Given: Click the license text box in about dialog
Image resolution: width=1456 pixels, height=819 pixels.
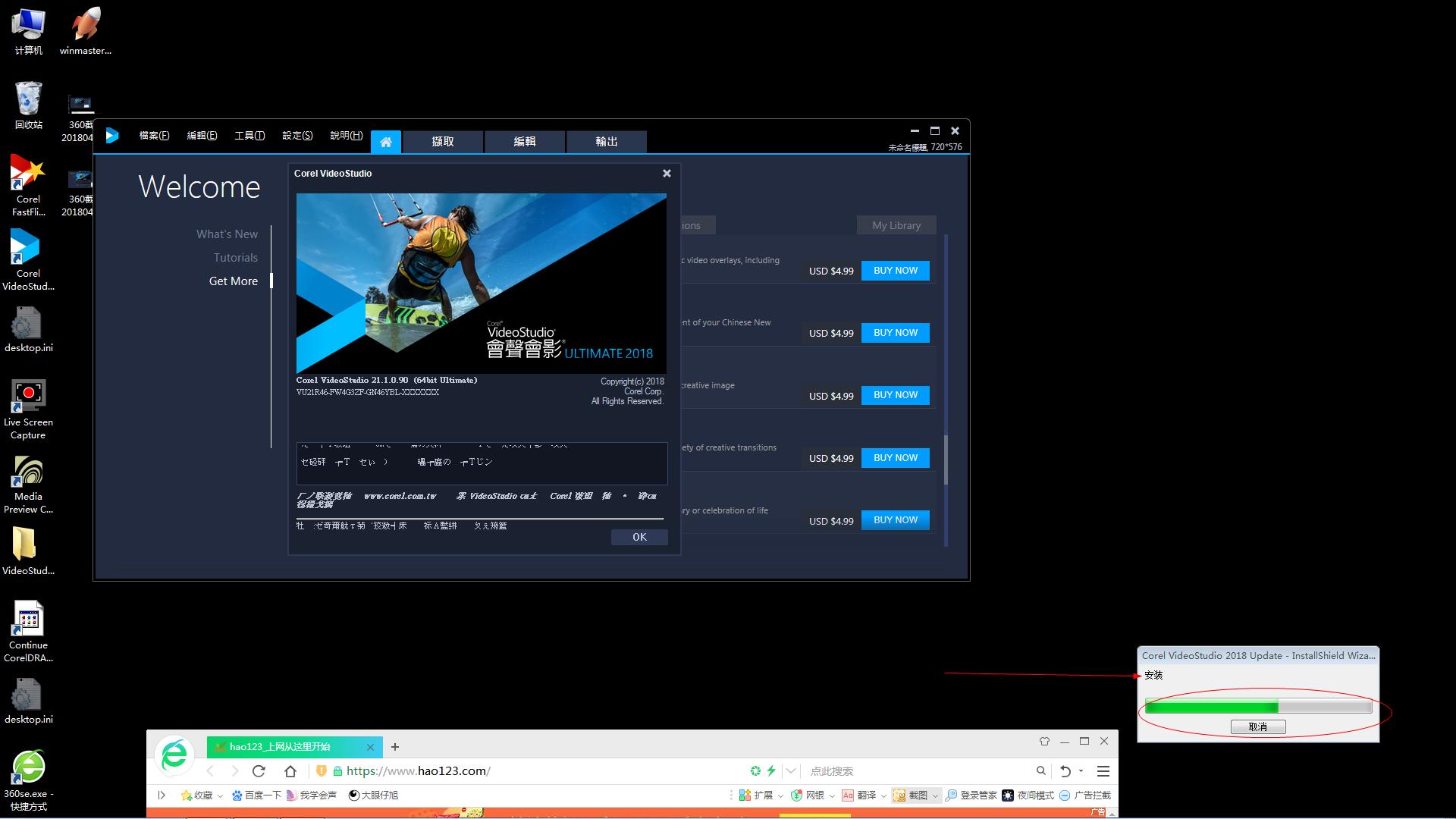Looking at the screenshot, I should click(482, 463).
